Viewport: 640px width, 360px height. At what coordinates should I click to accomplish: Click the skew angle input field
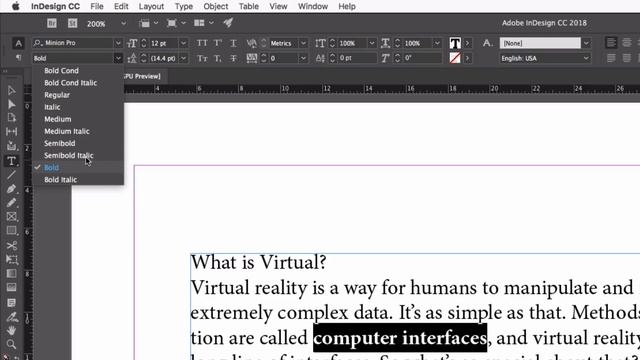[422, 58]
